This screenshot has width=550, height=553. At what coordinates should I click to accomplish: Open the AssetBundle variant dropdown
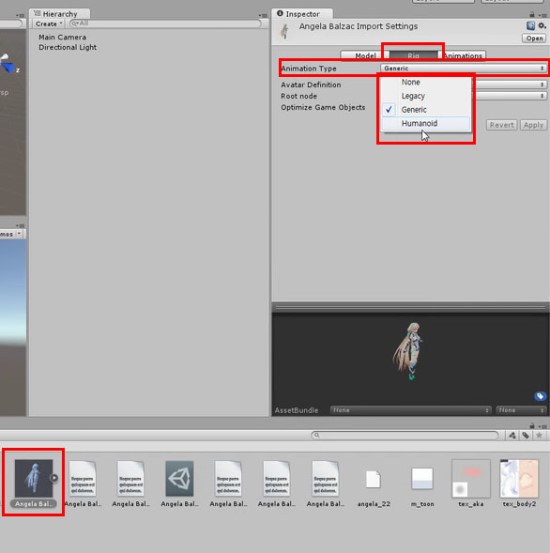[521, 410]
